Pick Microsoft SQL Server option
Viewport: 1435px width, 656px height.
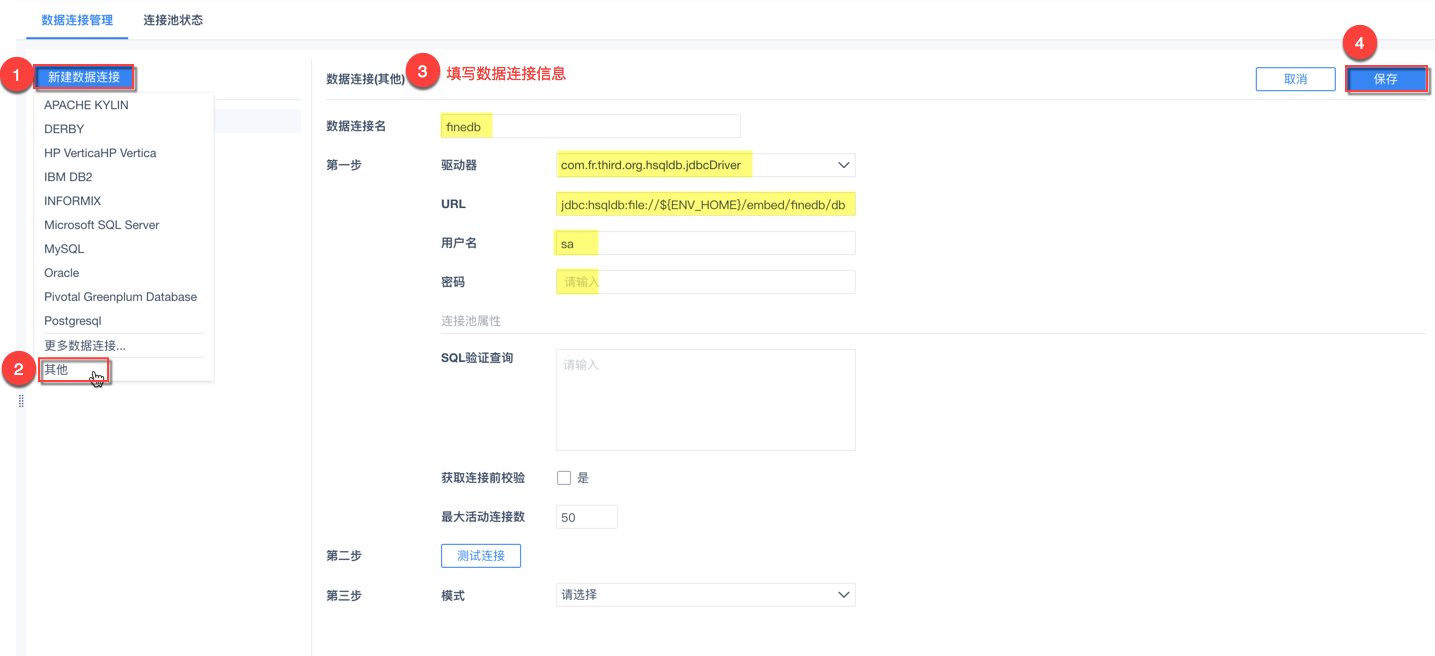tap(101, 225)
